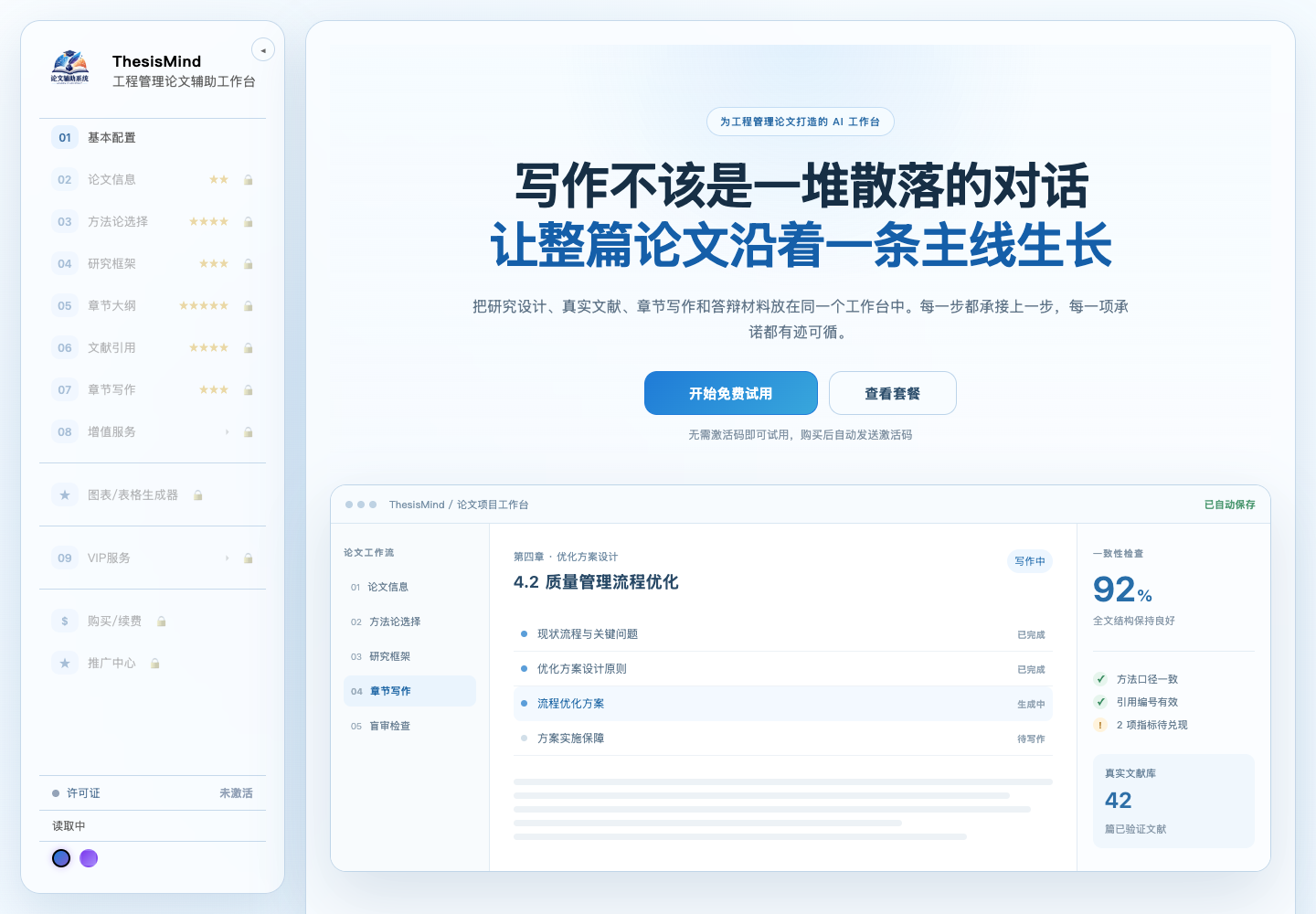This screenshot has height=914, width=1316.
Task: Click the lock icon beside 增值服务
Action: pos(248,432)
